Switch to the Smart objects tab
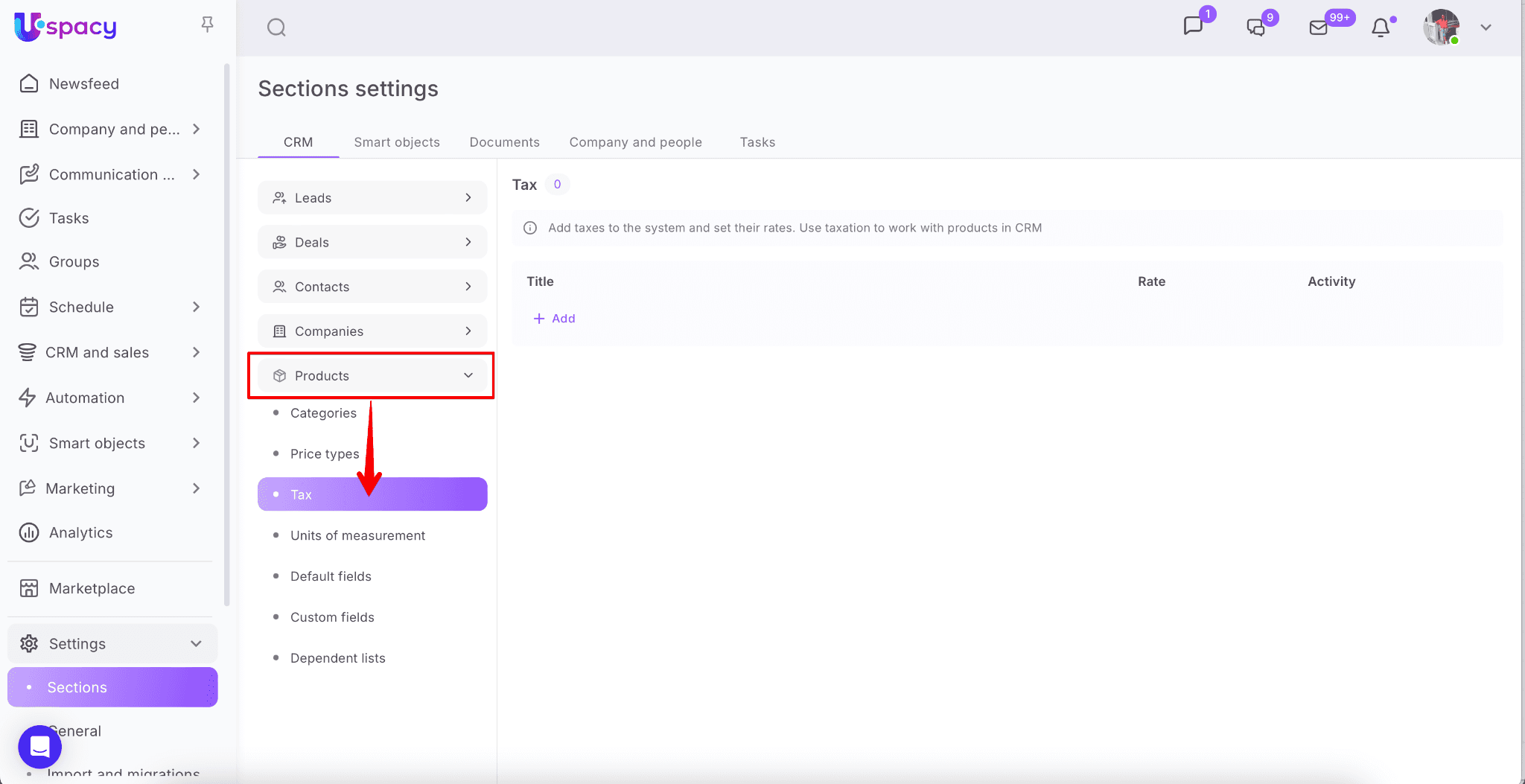Viewport: 1525px width, 784px height. (x=397, y=142)
